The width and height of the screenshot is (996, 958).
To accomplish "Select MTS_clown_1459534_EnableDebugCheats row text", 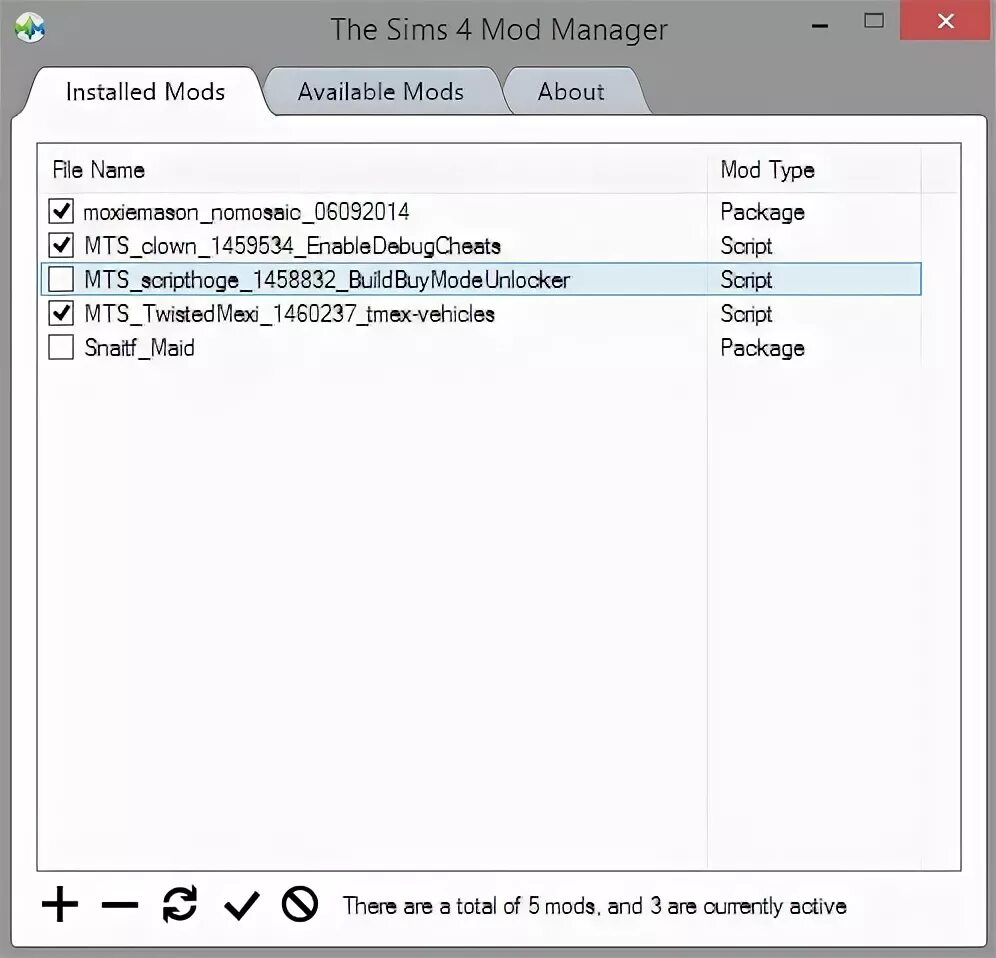I will pyautogui.click(x=292, y=246).
